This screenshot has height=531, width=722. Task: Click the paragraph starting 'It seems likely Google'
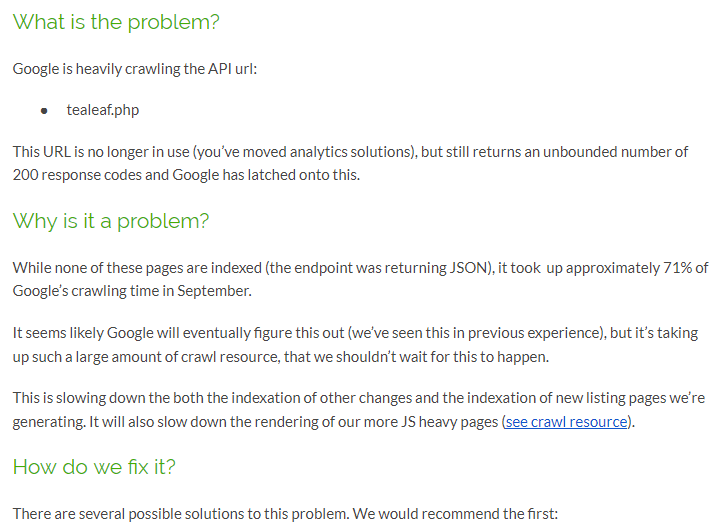click(x=355, y=345)
